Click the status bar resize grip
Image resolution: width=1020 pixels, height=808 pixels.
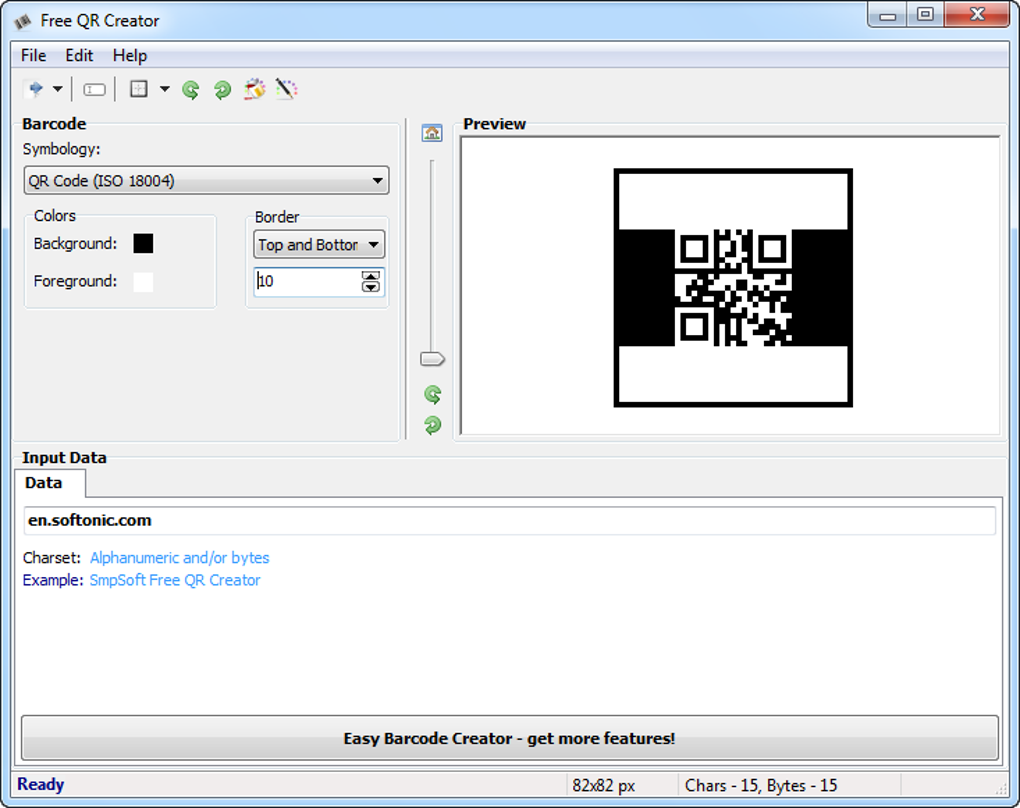click(1001, 788)
